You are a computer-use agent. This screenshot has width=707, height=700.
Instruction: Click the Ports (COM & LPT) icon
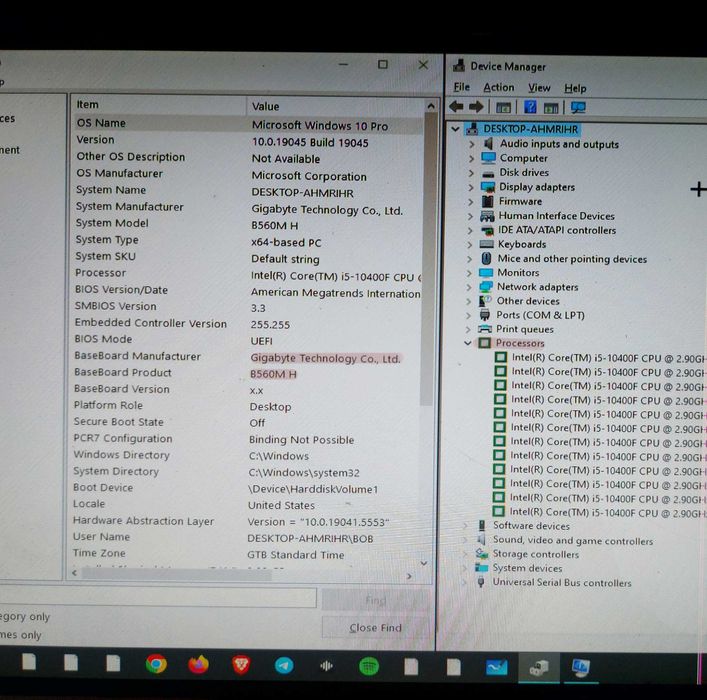point(485,314)
